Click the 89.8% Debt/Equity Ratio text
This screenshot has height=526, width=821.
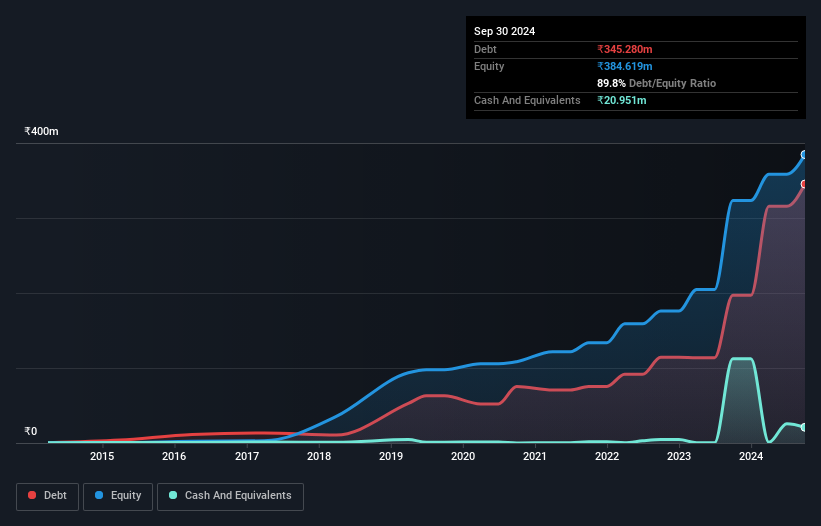click(656, 83)
